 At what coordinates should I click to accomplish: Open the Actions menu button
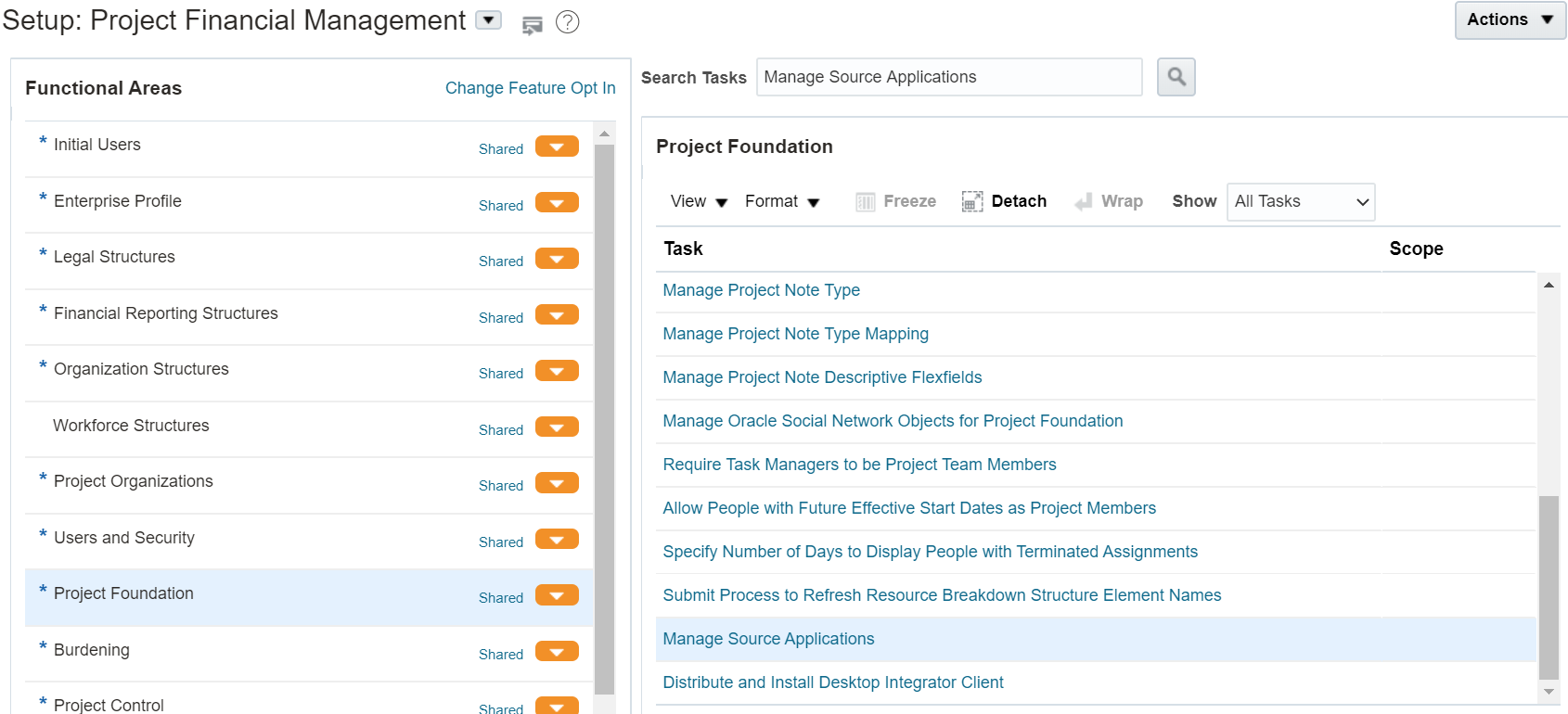pos(1510,19)
